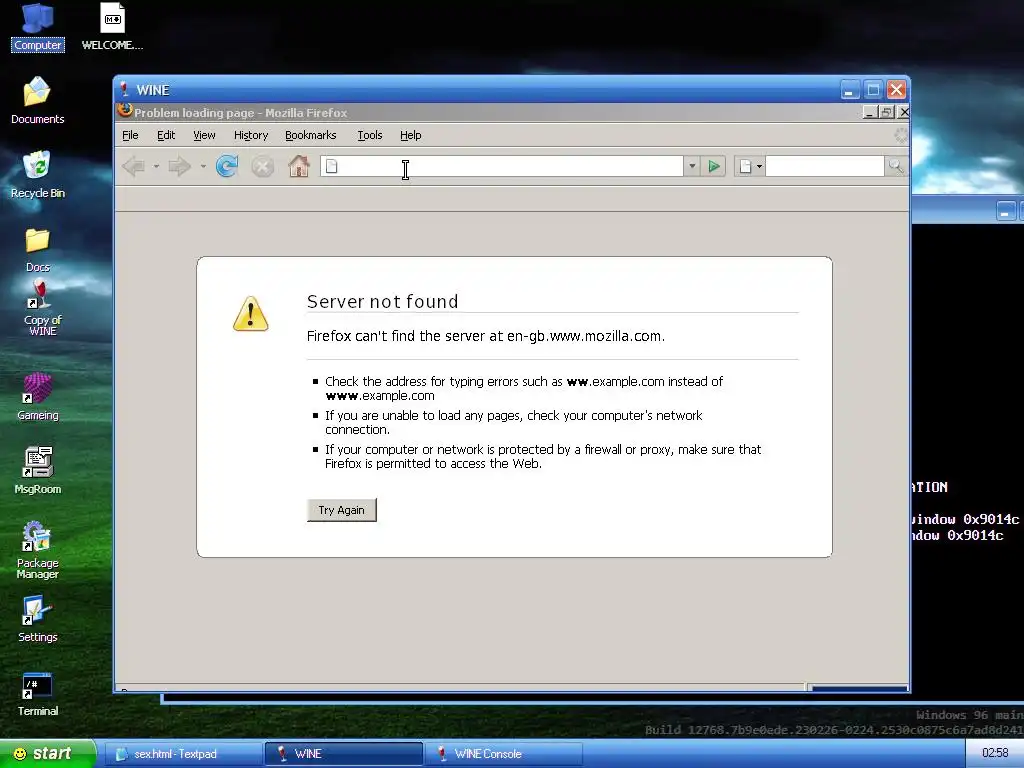Restore the inner Firefox window

(x=886, y=112)
